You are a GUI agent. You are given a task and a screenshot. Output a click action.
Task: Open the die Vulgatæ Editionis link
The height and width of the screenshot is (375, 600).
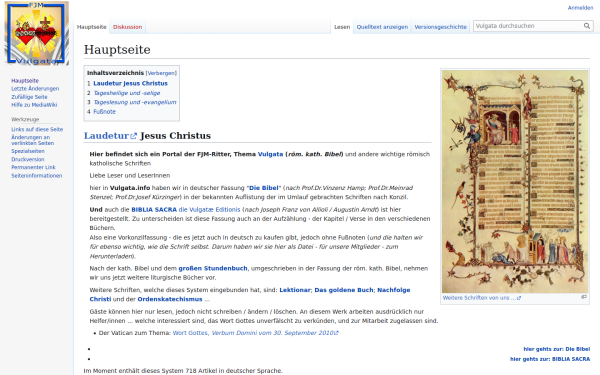209,210
